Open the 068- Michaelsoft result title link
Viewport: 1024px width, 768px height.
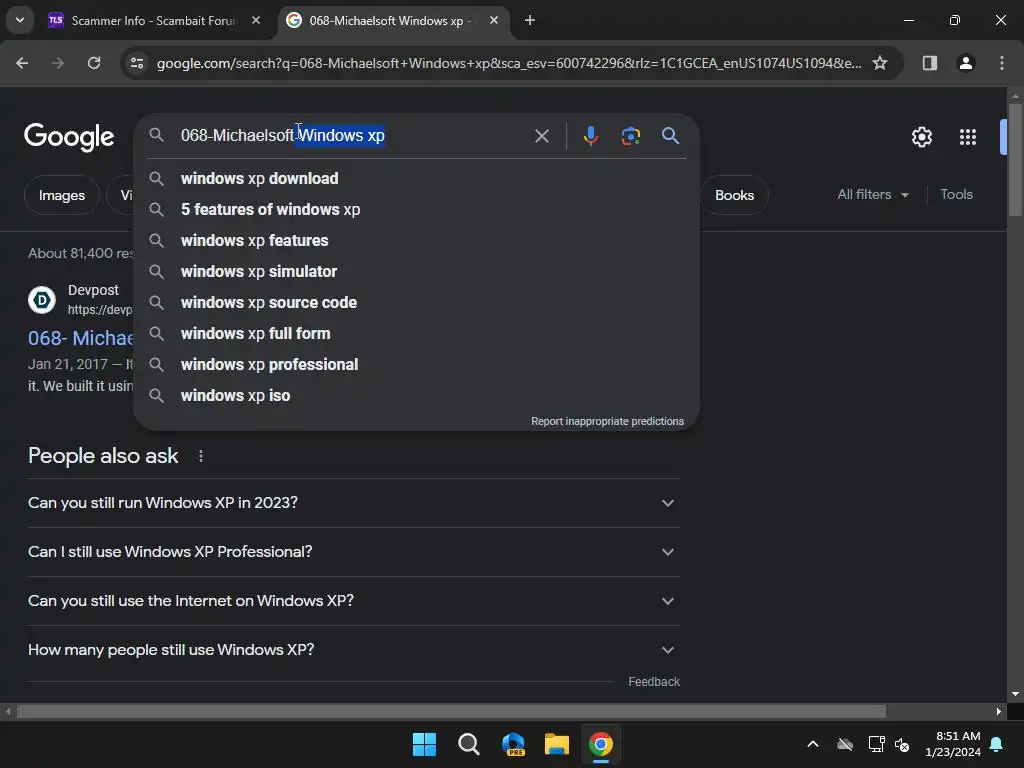pos(81,338)
